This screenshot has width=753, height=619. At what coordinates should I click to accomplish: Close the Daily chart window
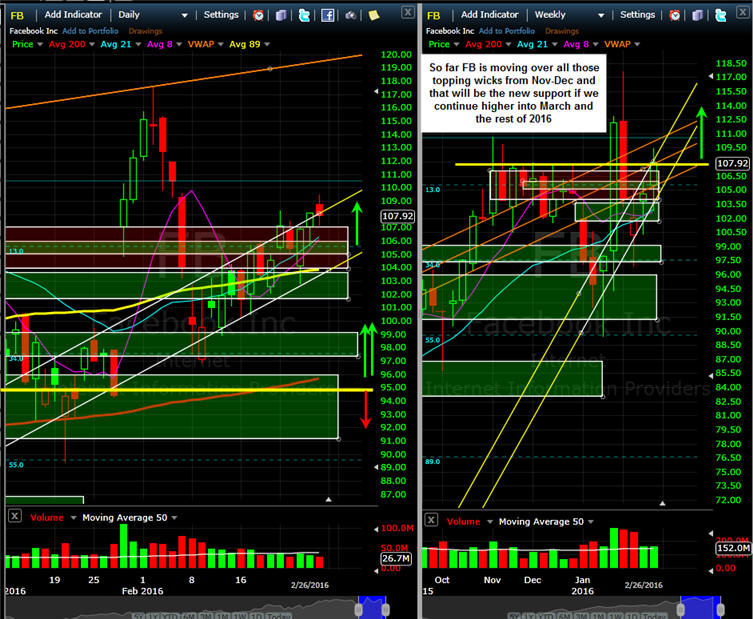coord(408,12)
